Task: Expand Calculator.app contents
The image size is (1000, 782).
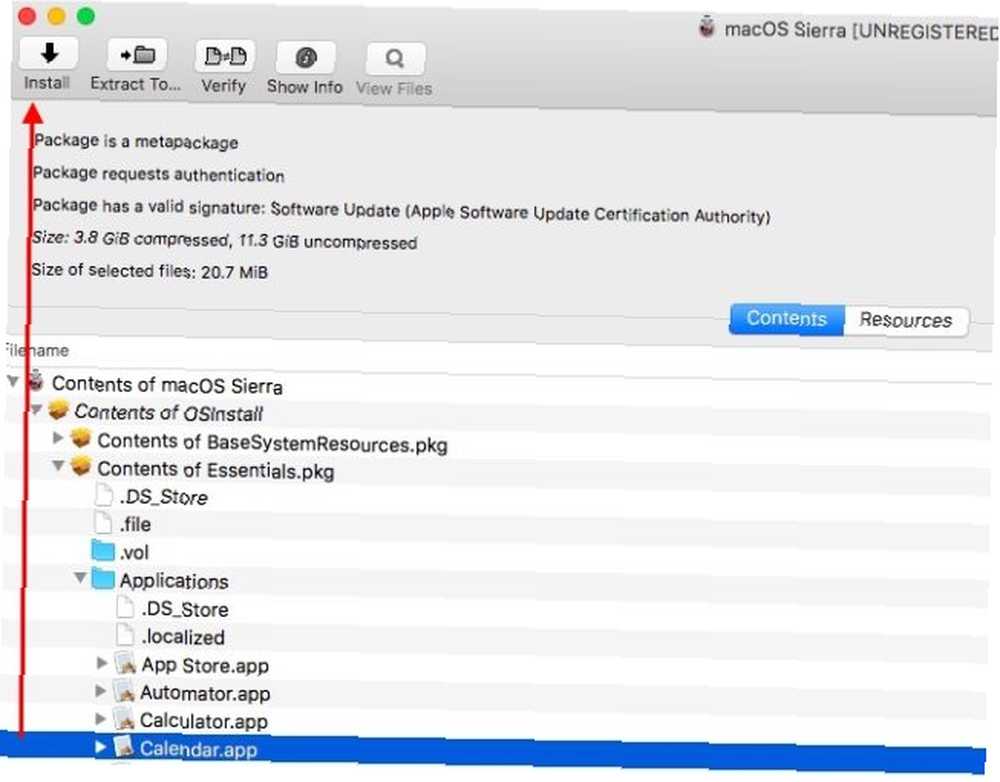Action: pos(101,719)
